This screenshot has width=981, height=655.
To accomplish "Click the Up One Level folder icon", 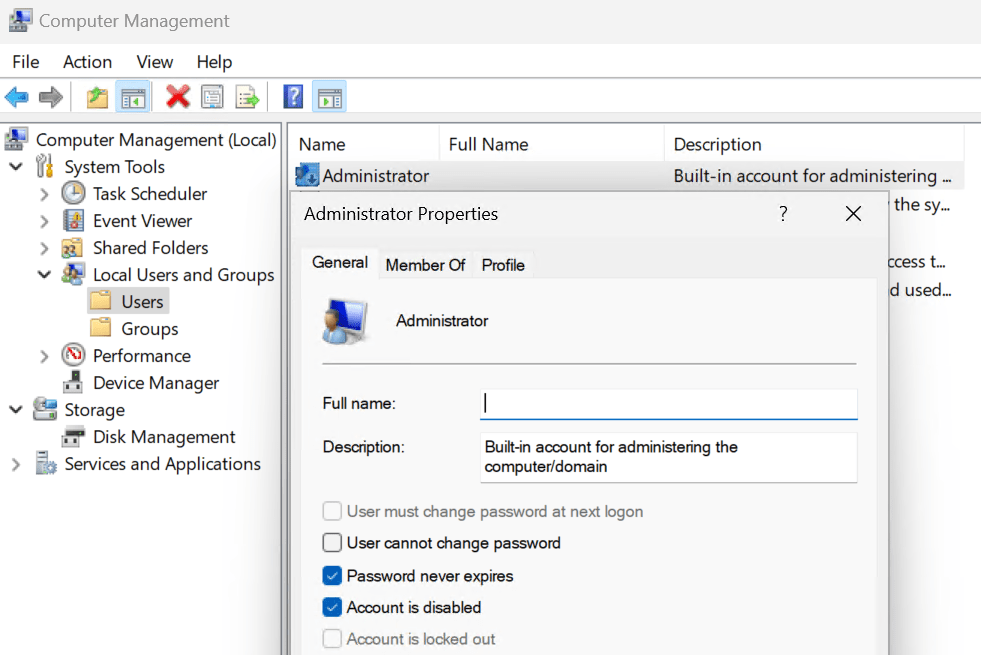I will pos(97,97).
